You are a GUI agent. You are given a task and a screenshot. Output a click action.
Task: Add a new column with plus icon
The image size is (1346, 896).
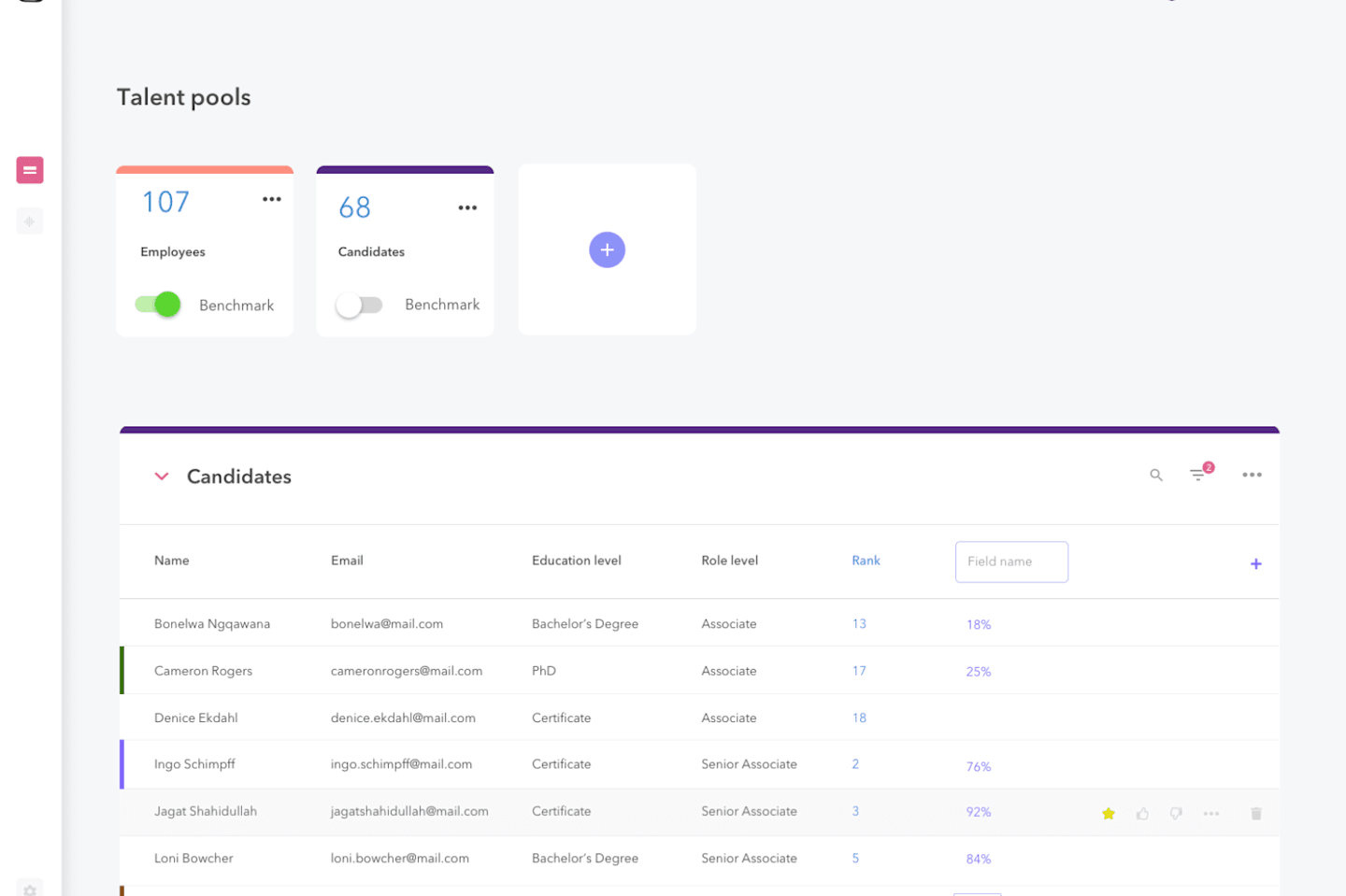1256,563
